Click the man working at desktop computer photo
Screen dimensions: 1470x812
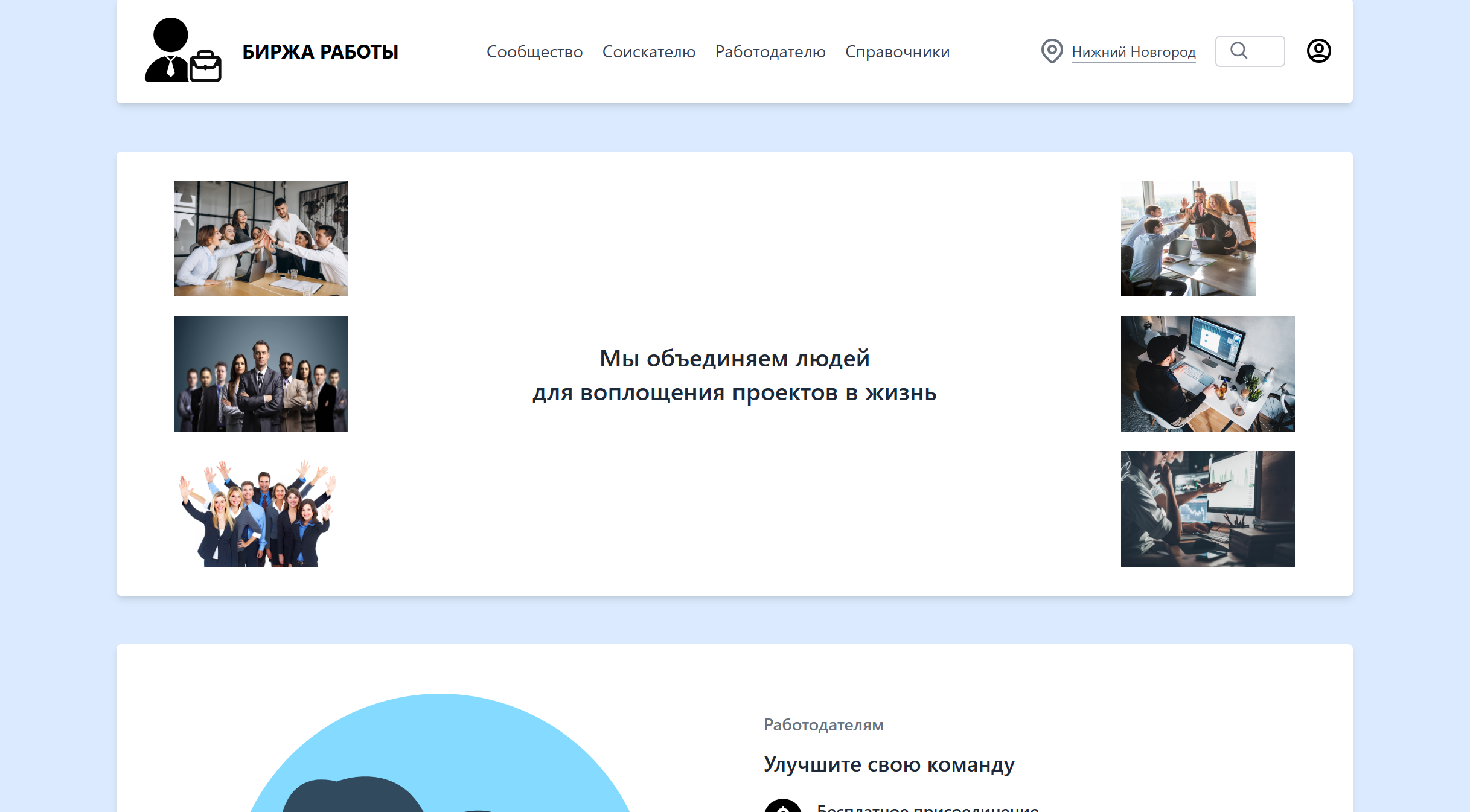coord(1207,373)
